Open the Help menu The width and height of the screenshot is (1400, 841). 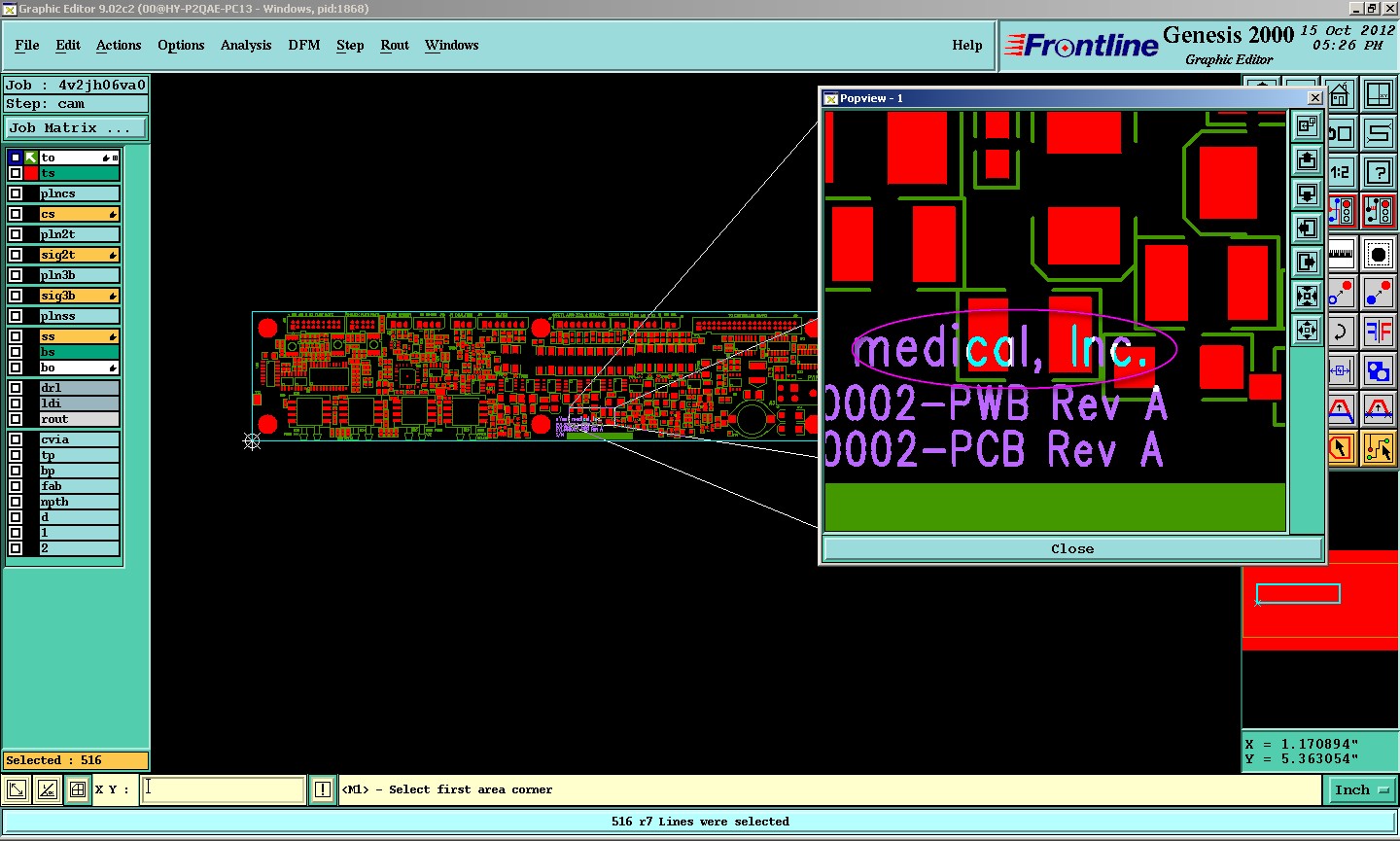coord(967,45)
